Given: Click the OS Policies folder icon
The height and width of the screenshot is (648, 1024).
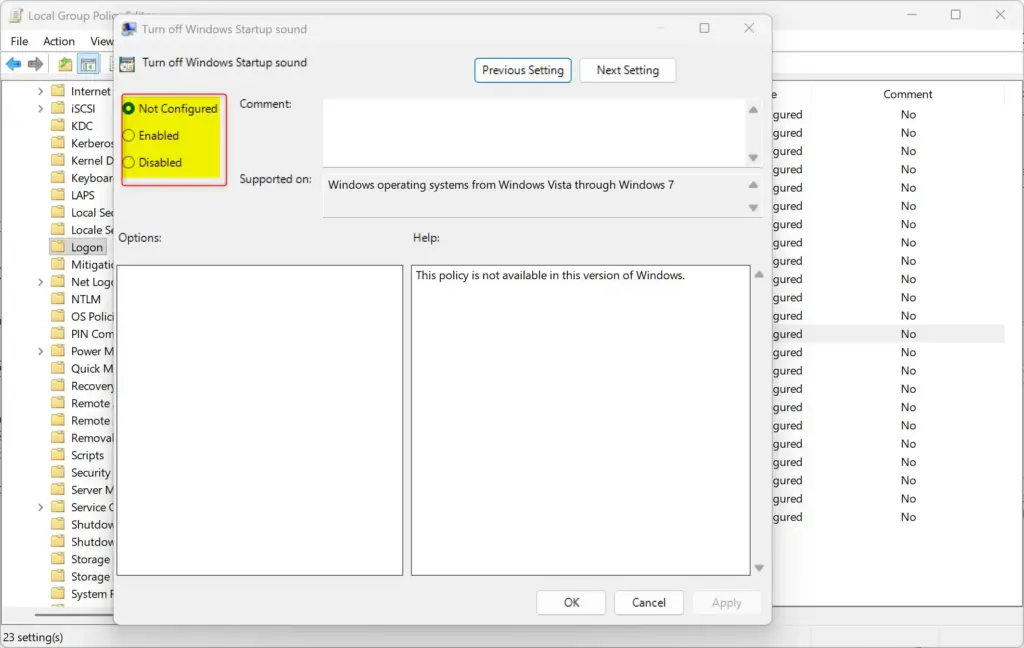Looking at the screenshot, I should coord(58,316).
